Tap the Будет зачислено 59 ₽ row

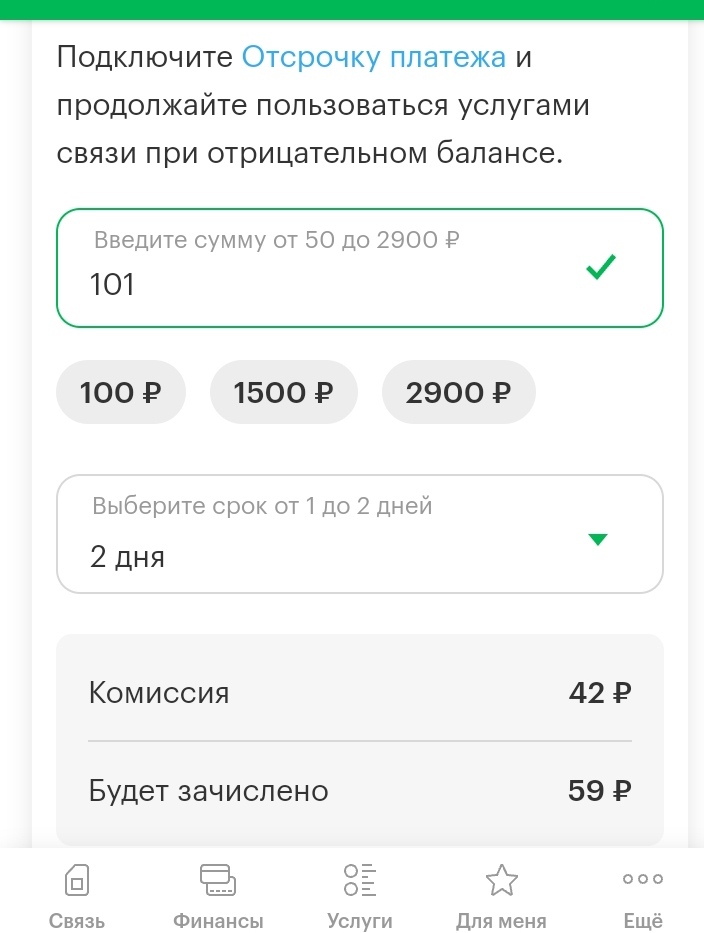coord(360,791)
